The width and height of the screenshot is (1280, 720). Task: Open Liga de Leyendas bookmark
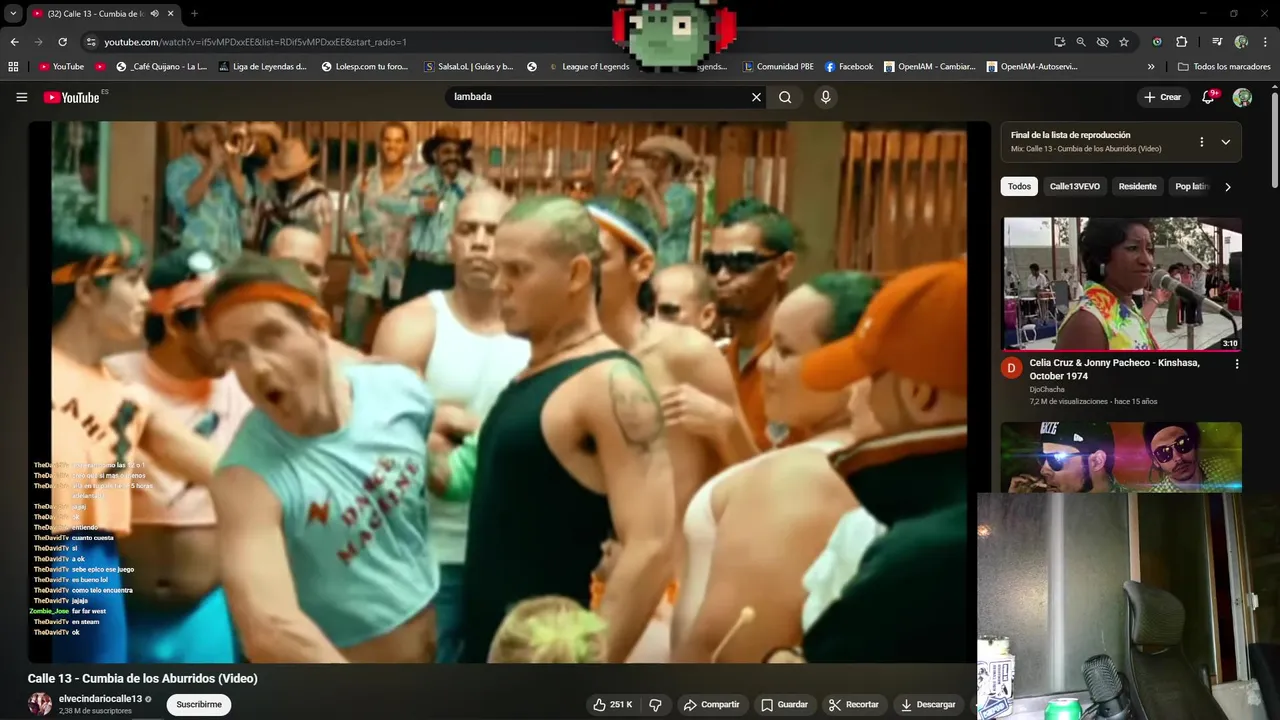pos(262,67)
